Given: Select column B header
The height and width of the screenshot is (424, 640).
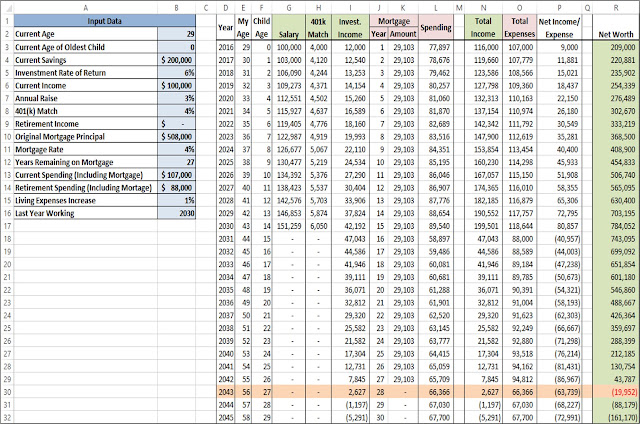Looking at the screenshot, I should (176, 7).
